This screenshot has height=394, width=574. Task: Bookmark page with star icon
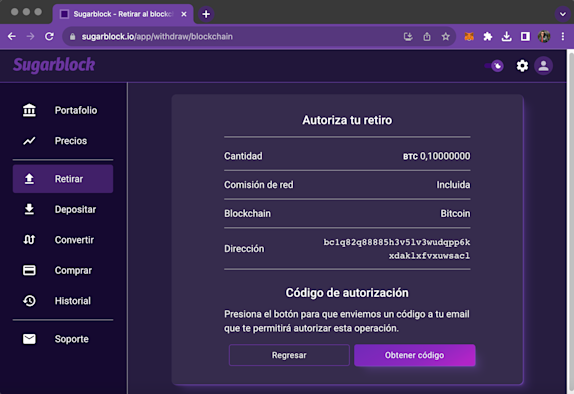445,37
